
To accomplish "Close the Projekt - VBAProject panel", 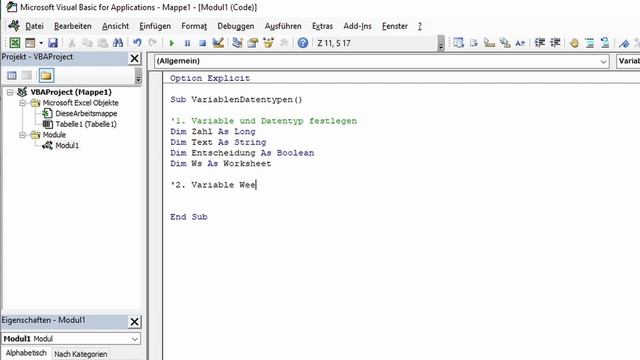I will coord(134,58).
